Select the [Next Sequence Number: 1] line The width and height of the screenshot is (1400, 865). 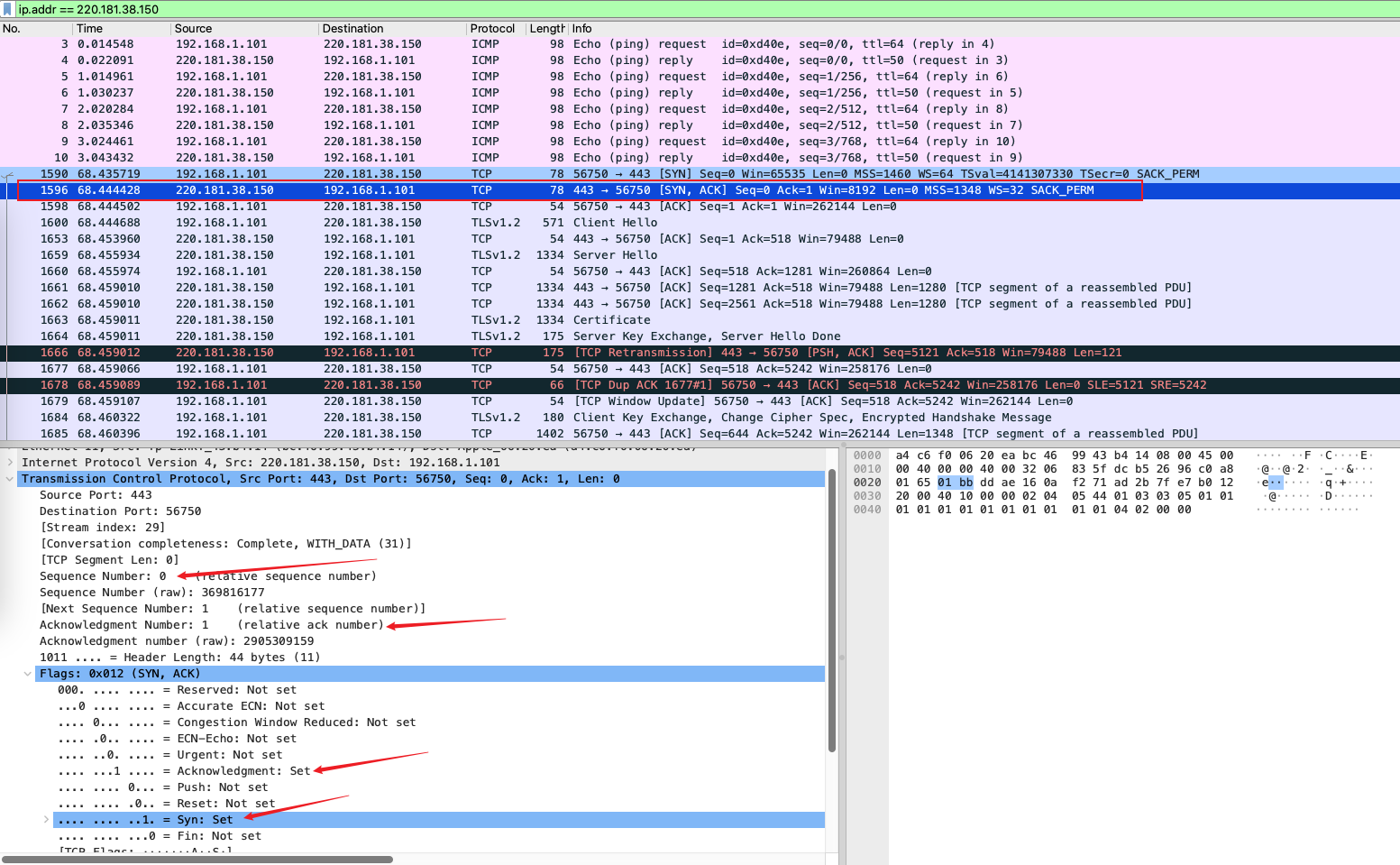pos(233,609)
